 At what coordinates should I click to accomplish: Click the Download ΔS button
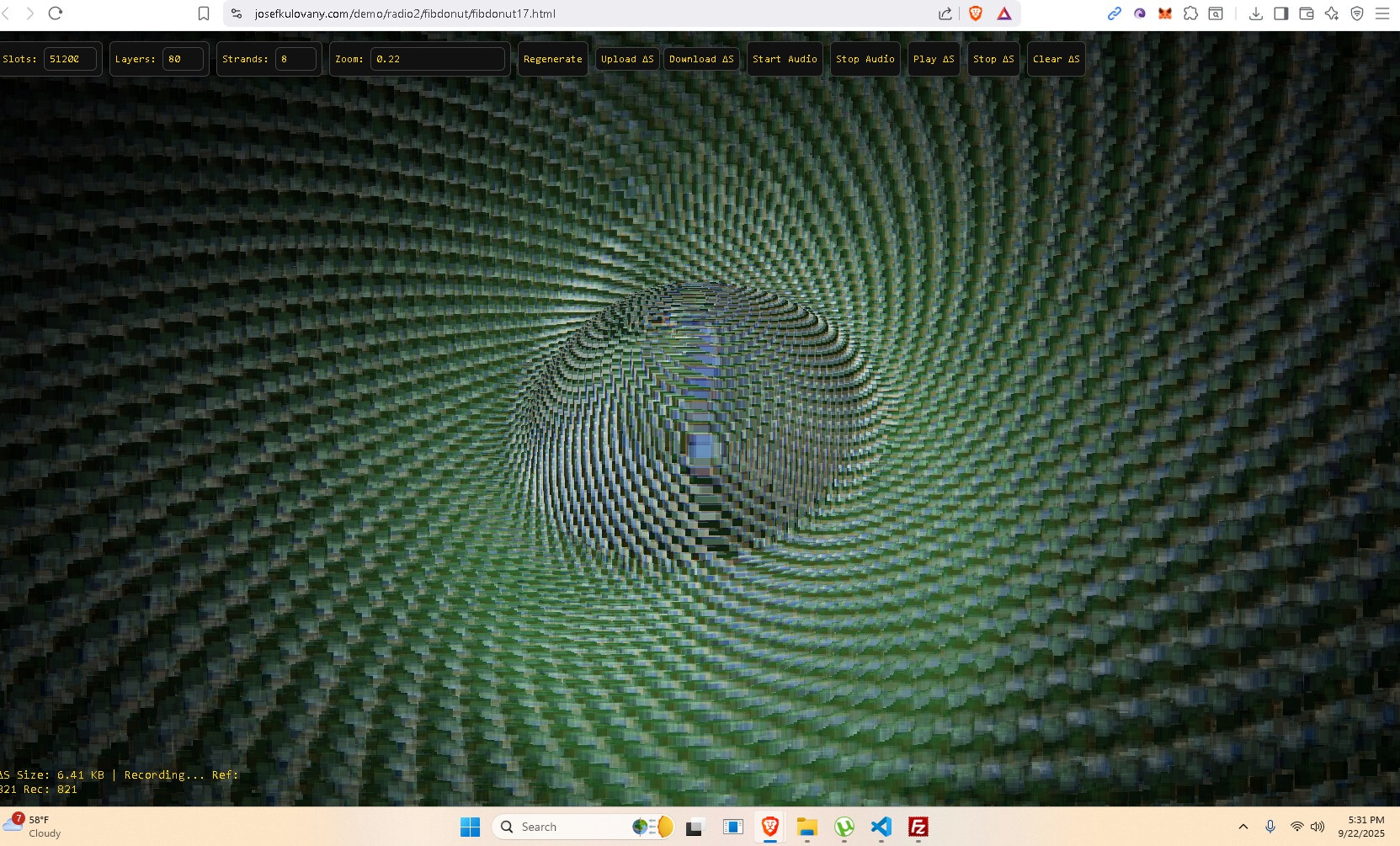tap(701, 59)
